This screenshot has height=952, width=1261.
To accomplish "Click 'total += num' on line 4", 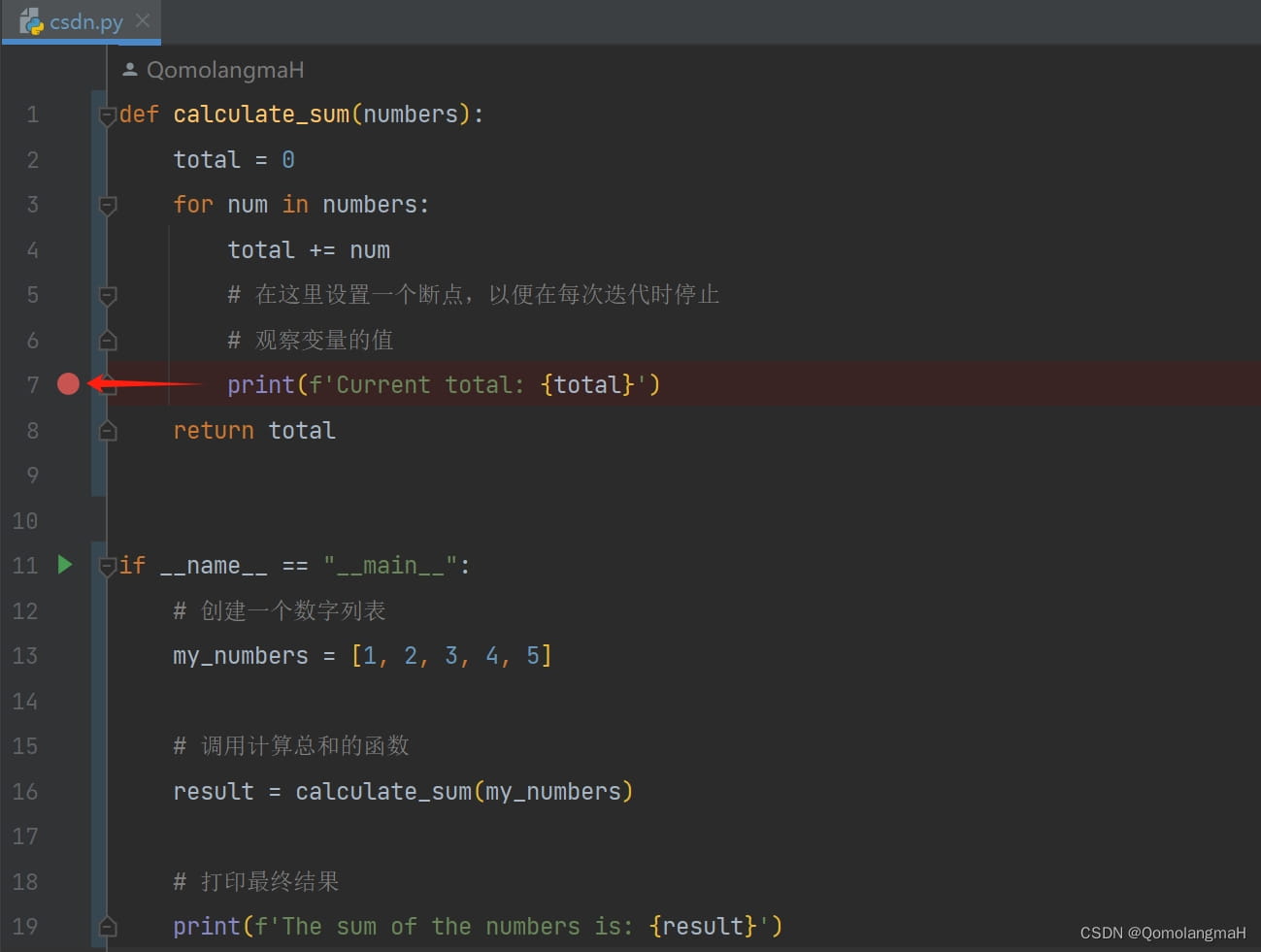I will (x=309, y=250).
